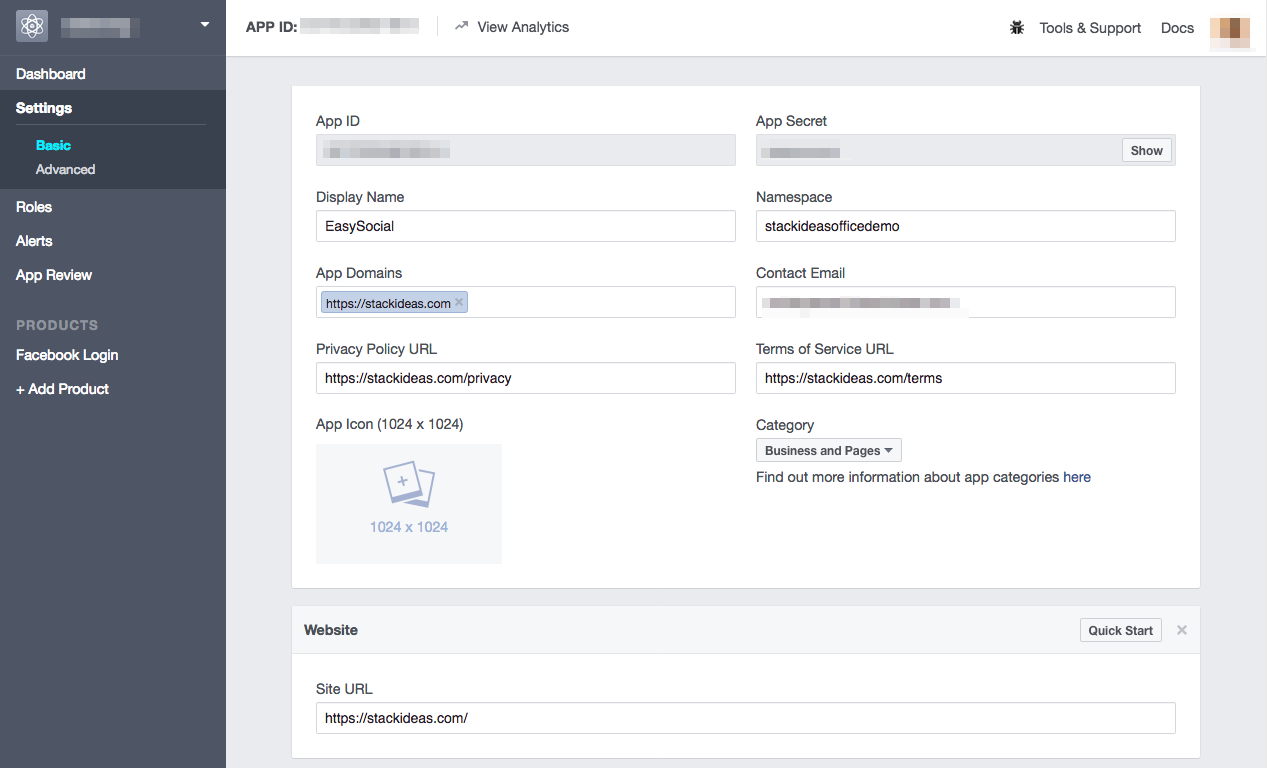This screenshot has width=1267, height=768.
Task: Open the Business and Pages category dropdown
Action: [x=827, y=449]
